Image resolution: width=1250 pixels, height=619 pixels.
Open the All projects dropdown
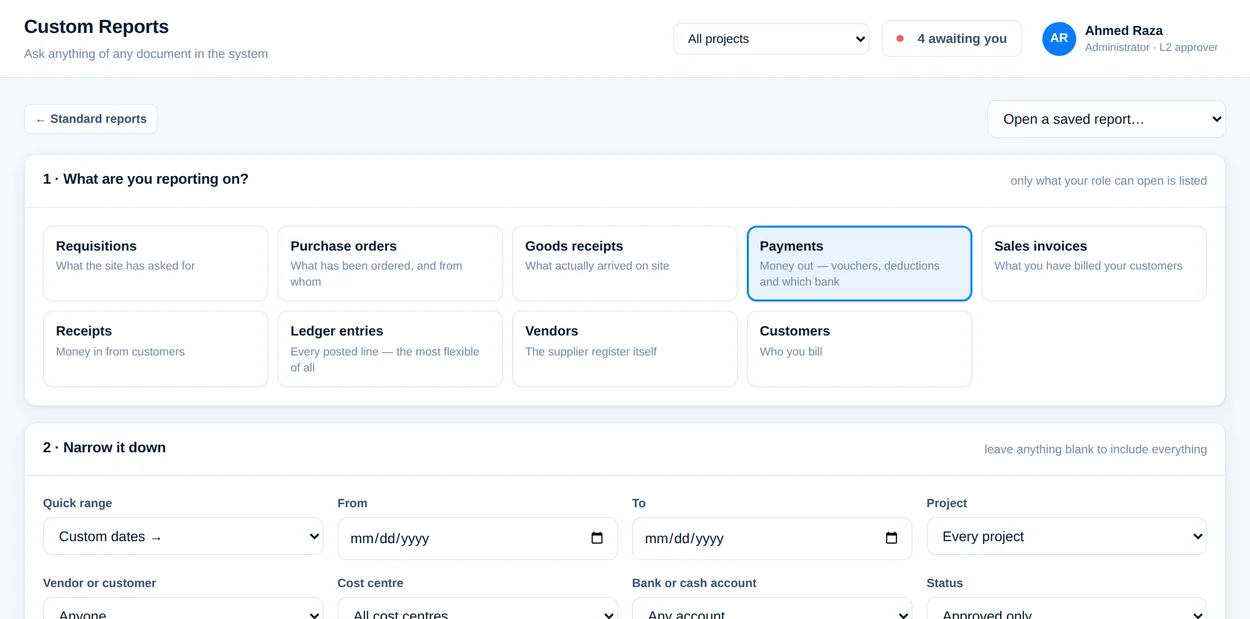[x=771, y=39]
